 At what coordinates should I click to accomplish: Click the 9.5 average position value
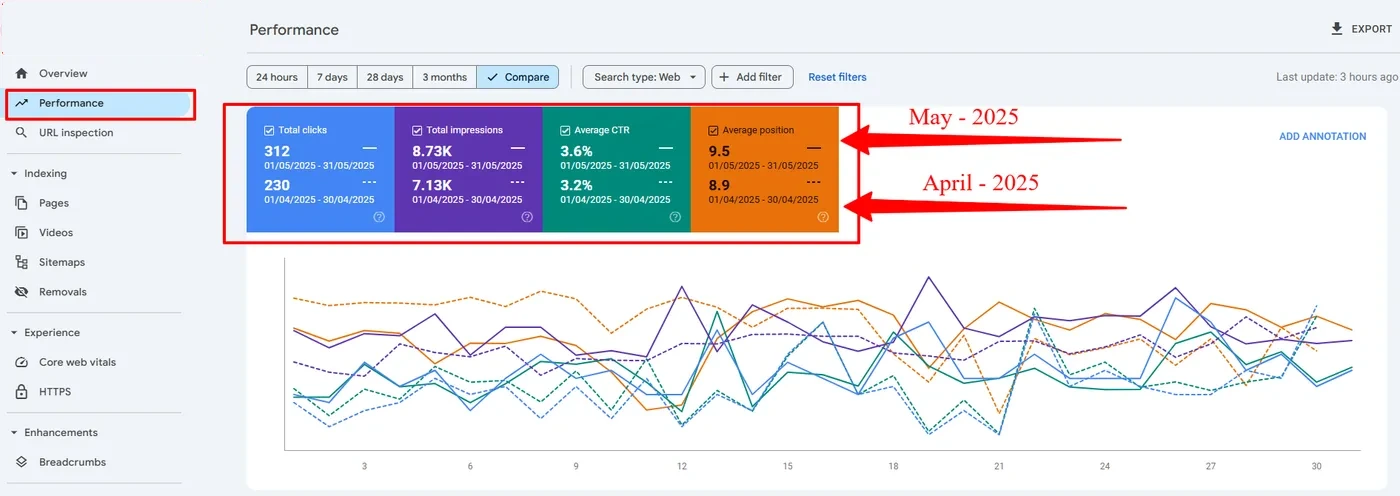[x=719, y=151]
